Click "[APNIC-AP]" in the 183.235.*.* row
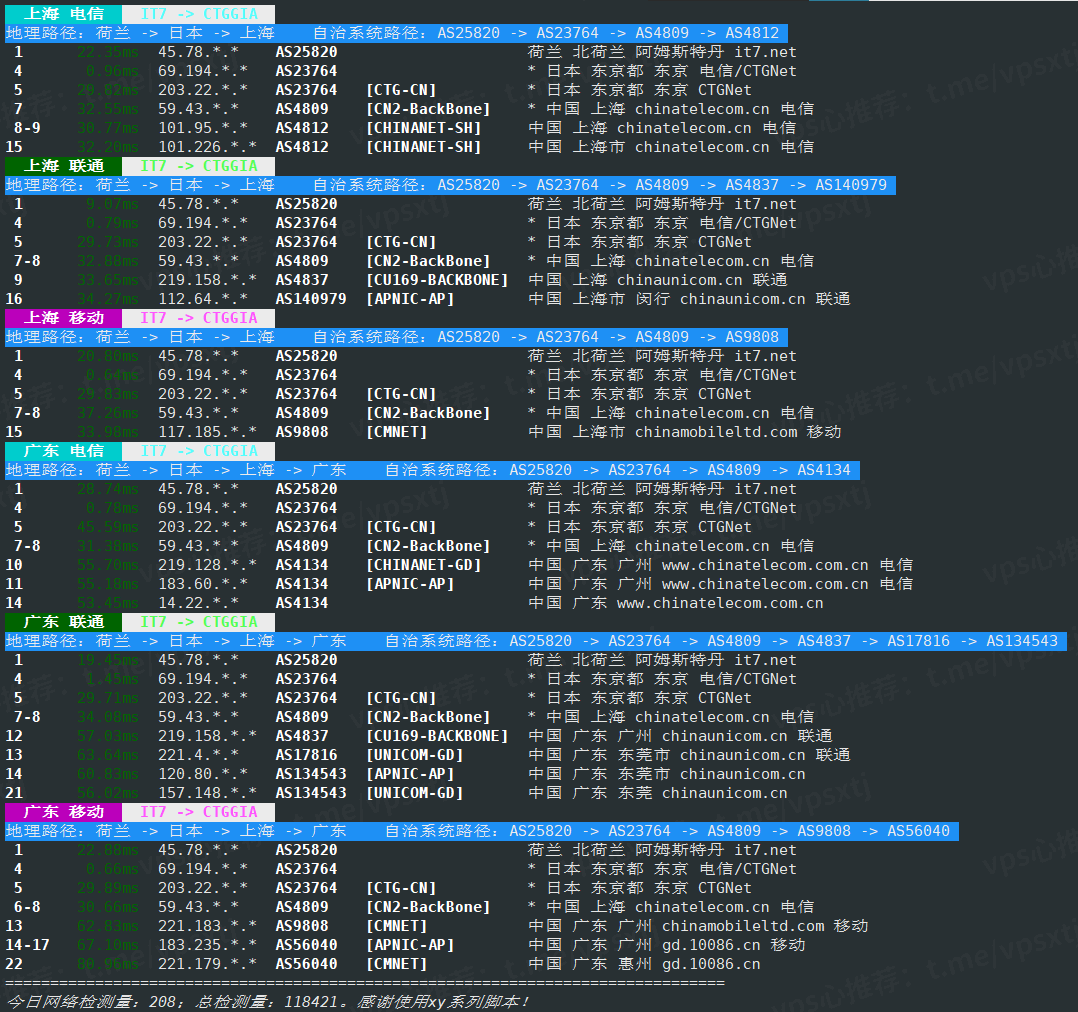1078x1012 pixels. [x=410, y=945]
